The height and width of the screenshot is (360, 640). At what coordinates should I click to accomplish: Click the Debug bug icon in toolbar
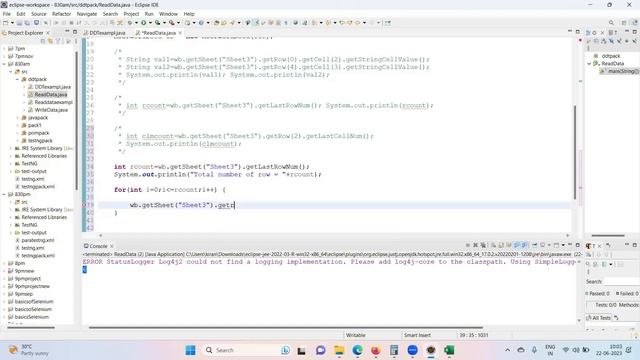[130, 23]
